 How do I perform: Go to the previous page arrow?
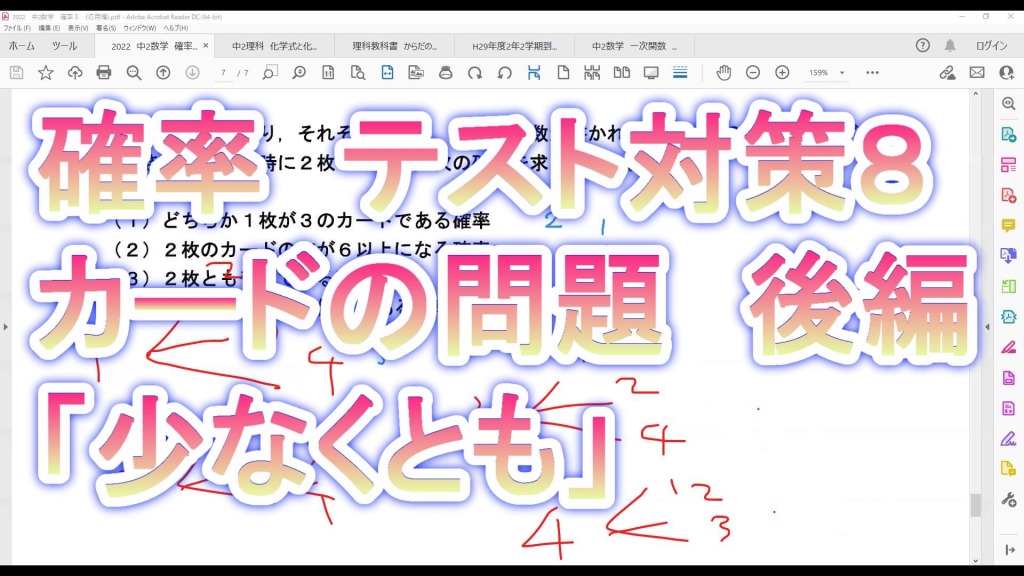pyautogui.click(x=163, y=73)
